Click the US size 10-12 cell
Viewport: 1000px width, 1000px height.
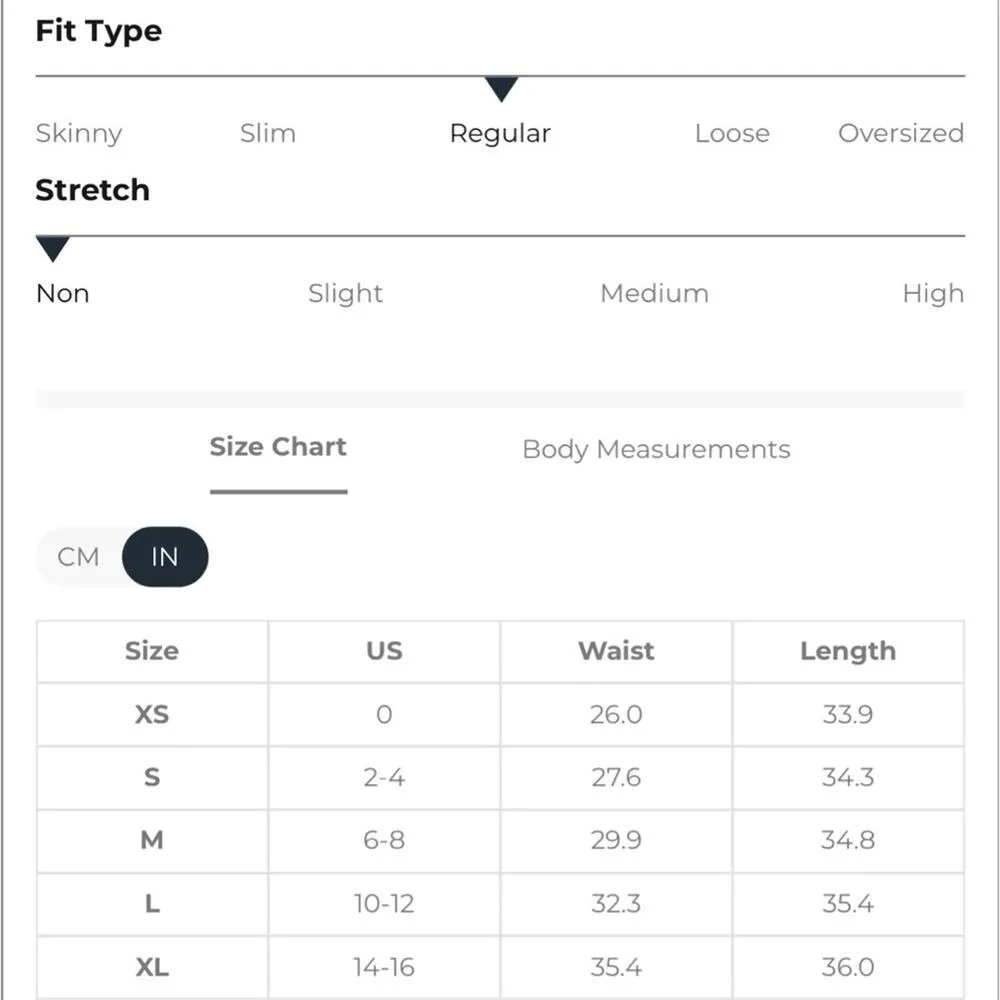pyautogui.click(x=384, y=904)
